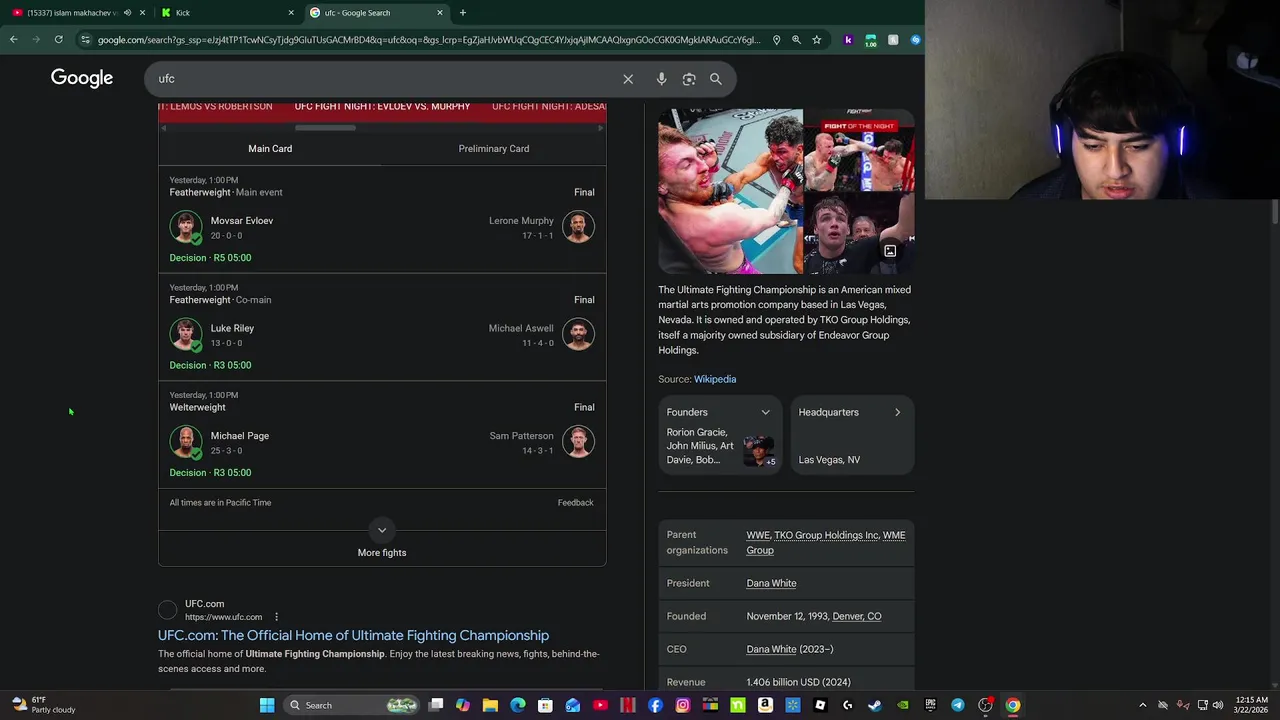
Task: Open Instagram from the taskbar
Action: coord(683,705)
